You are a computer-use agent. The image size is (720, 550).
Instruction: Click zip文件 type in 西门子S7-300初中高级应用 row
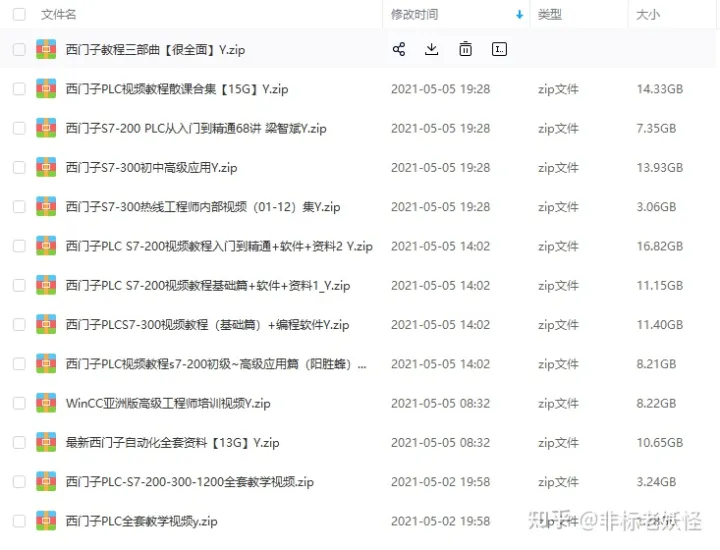pos(558,167)
